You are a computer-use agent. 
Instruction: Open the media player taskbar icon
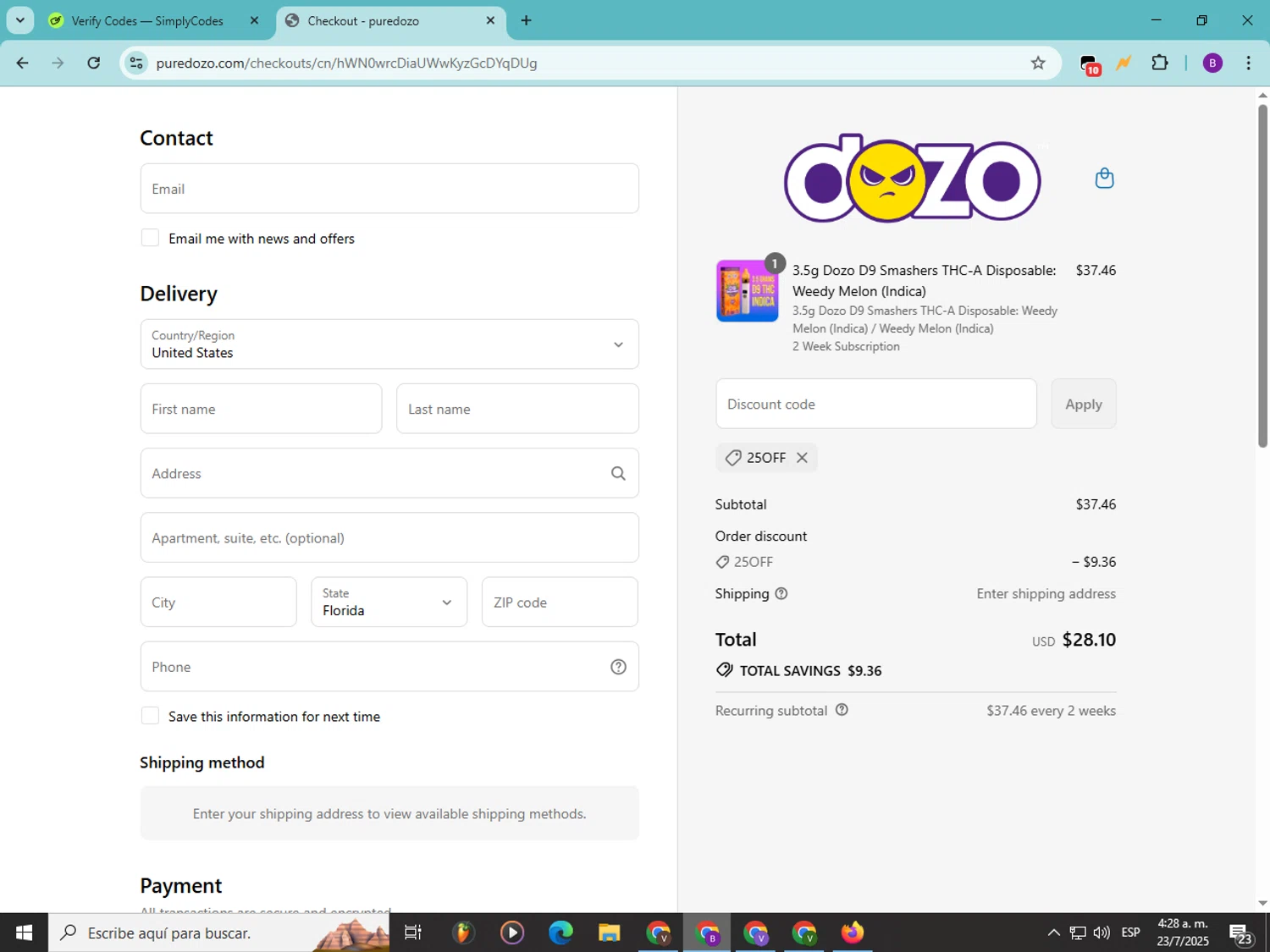click(x=511, y=933)
